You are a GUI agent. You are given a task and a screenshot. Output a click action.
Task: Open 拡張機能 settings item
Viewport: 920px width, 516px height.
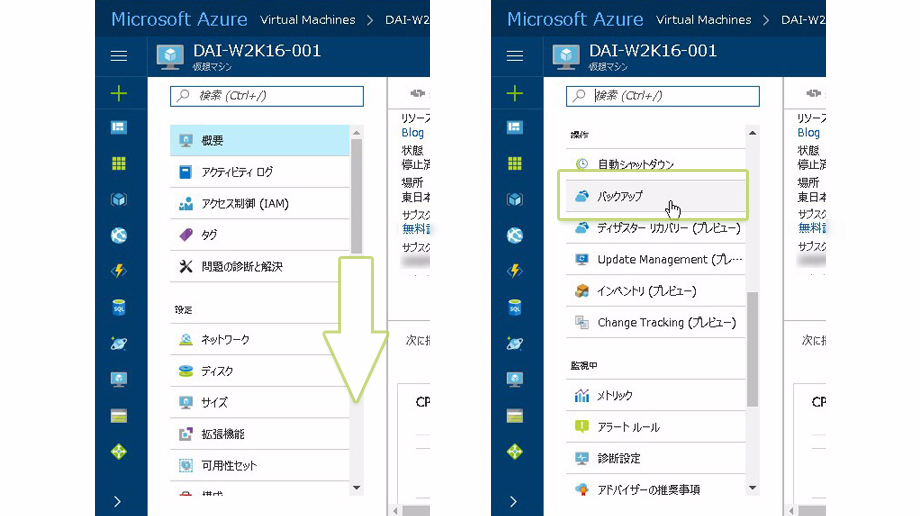(260, 434)
